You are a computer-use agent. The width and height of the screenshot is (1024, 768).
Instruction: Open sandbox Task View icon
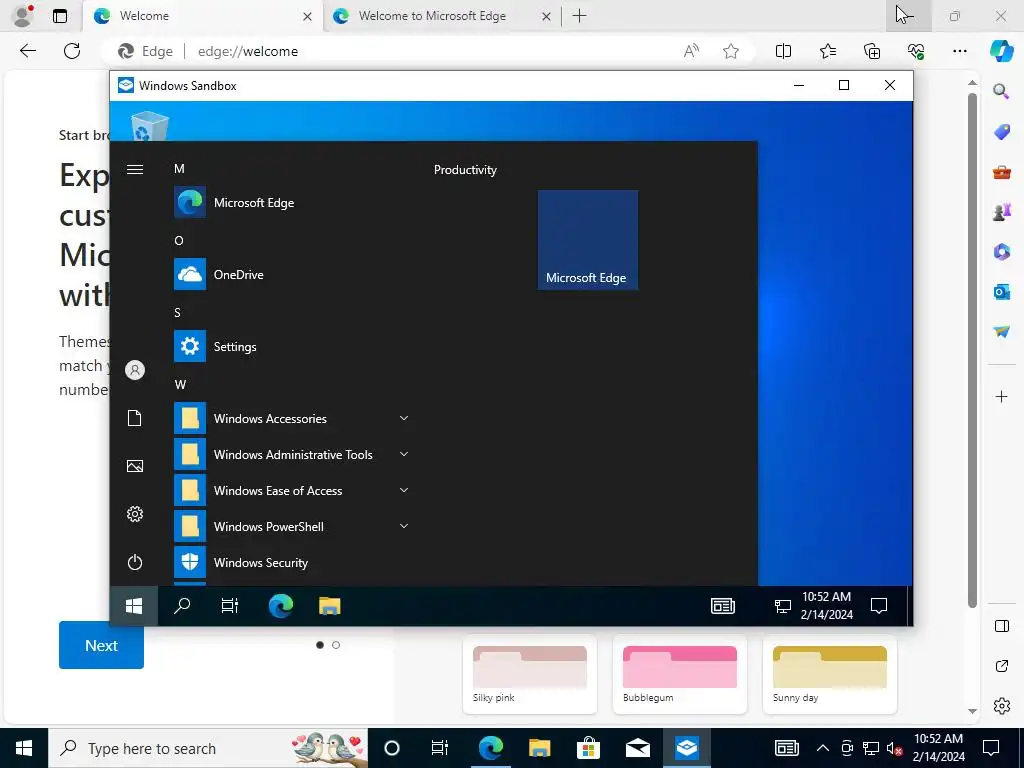[230, 606]
